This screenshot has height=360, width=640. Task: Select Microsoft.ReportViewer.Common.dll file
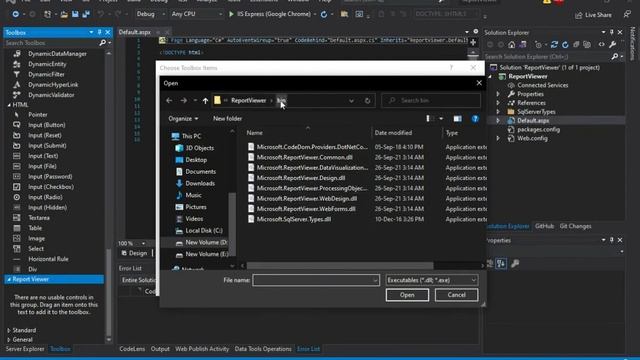[304, 158]
